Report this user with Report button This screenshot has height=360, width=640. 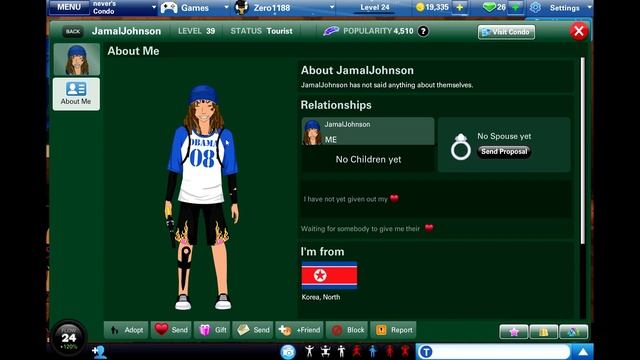click(393, 330)
